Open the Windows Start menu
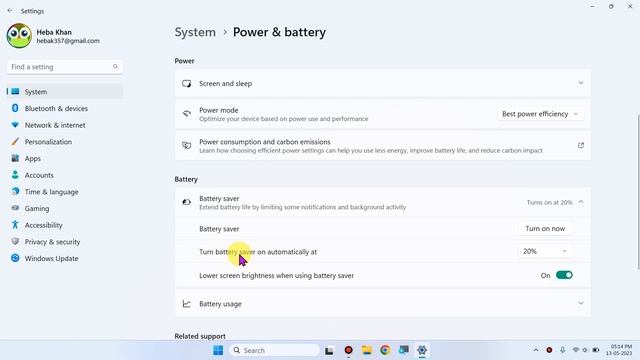 (218, 350)
